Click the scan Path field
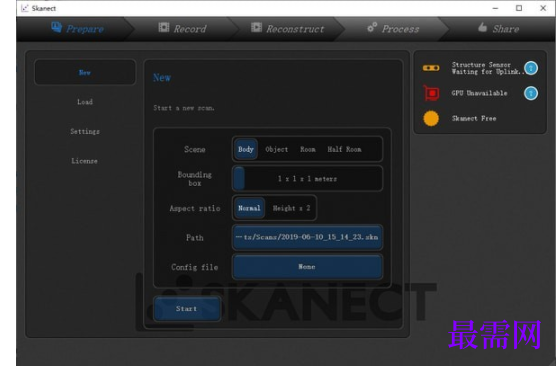The width and height of the screenshot is (560, 366). [x=308, y=237]
